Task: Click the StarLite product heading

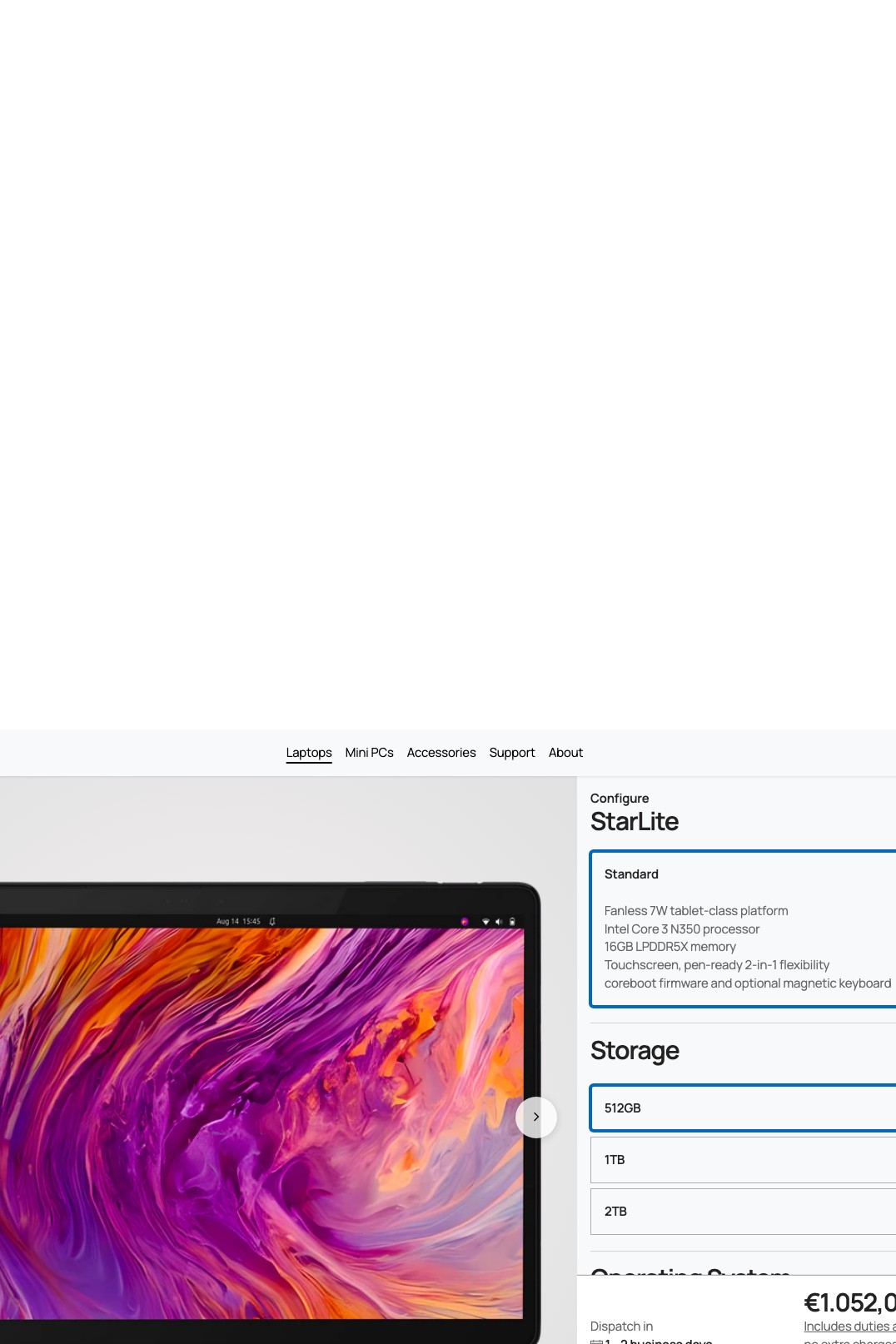Action: [635, 821]
